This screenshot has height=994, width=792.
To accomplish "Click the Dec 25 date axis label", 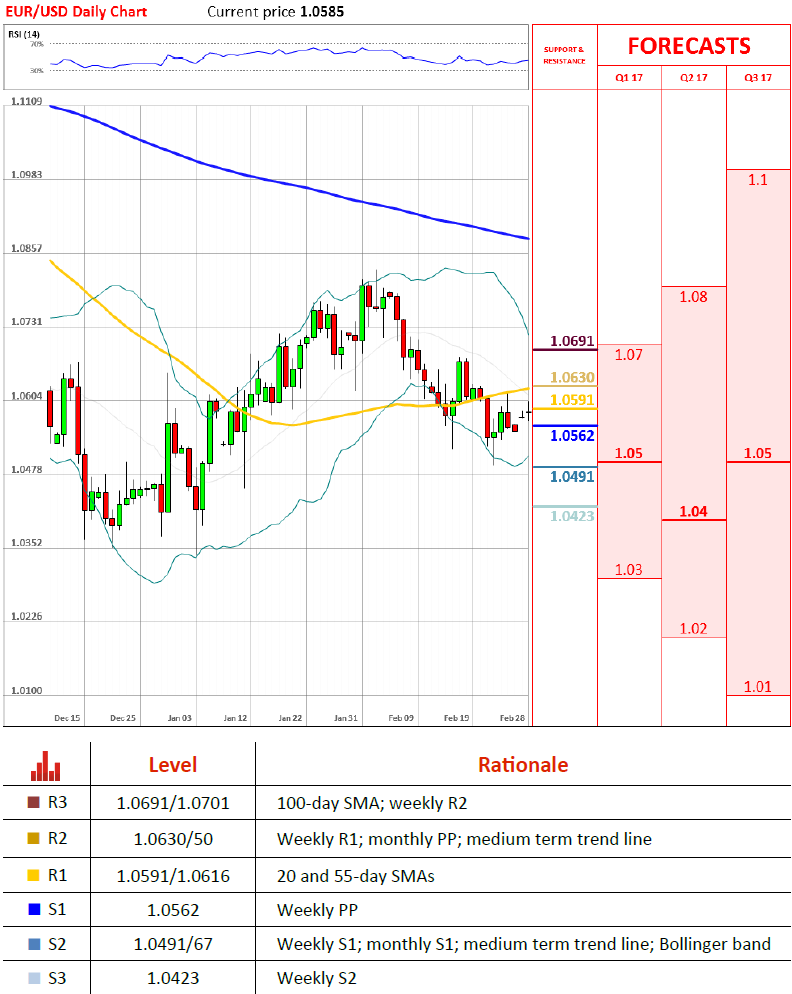I will click(123, 718).
